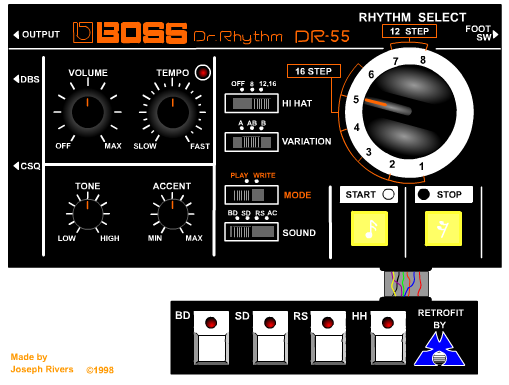Select rhythm position 4 on the dial
This screenshot has height=385, width=509.
point(357,127)
